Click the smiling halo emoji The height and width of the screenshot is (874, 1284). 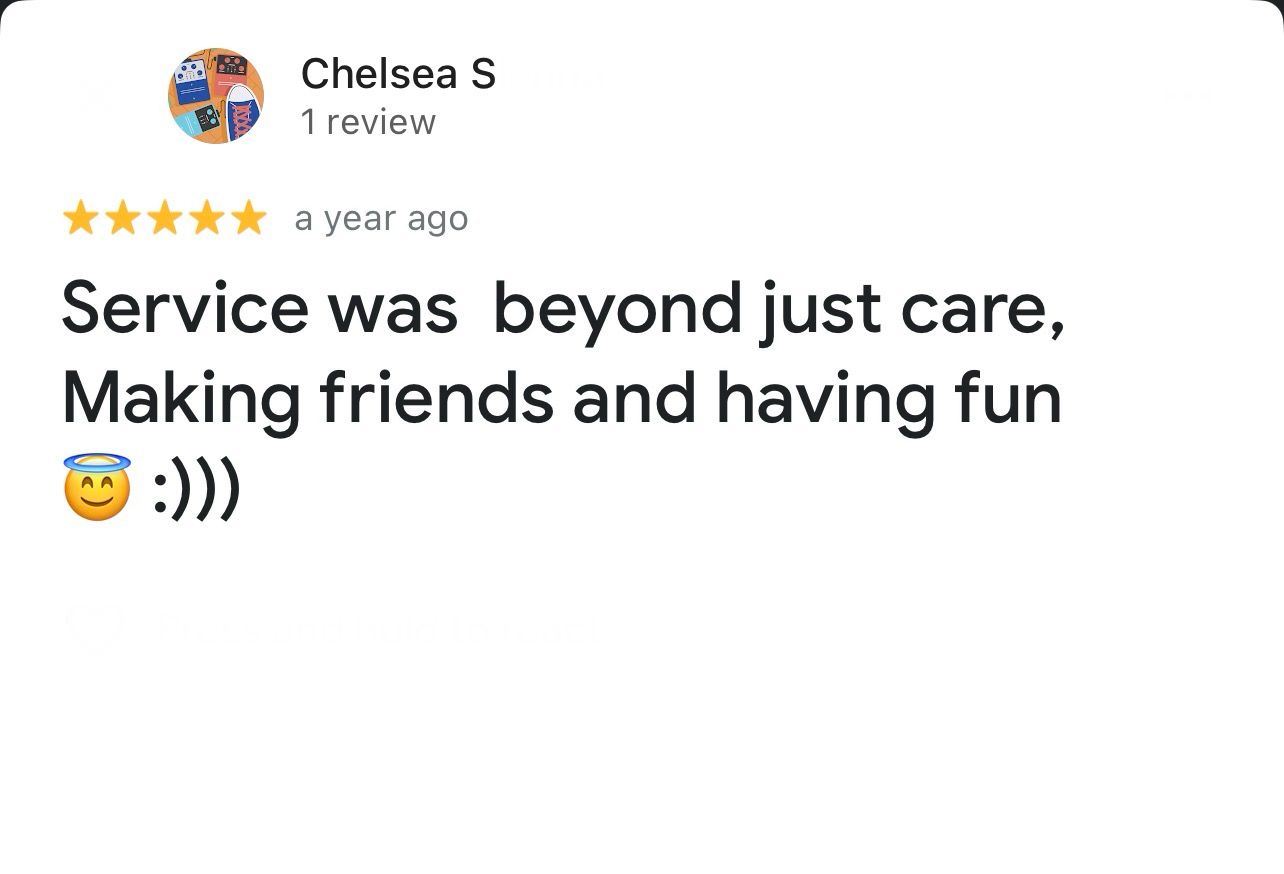coord(97,487)
